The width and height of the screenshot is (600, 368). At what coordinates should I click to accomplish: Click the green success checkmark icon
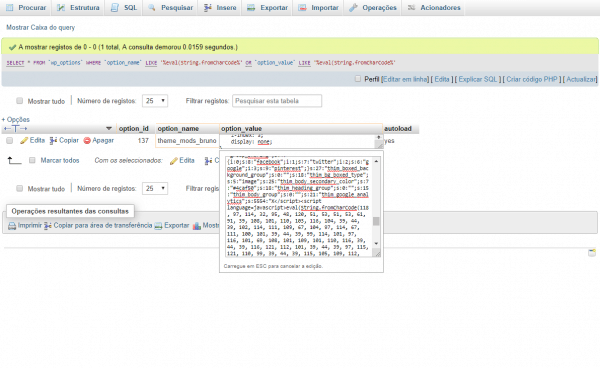(12, 47)
